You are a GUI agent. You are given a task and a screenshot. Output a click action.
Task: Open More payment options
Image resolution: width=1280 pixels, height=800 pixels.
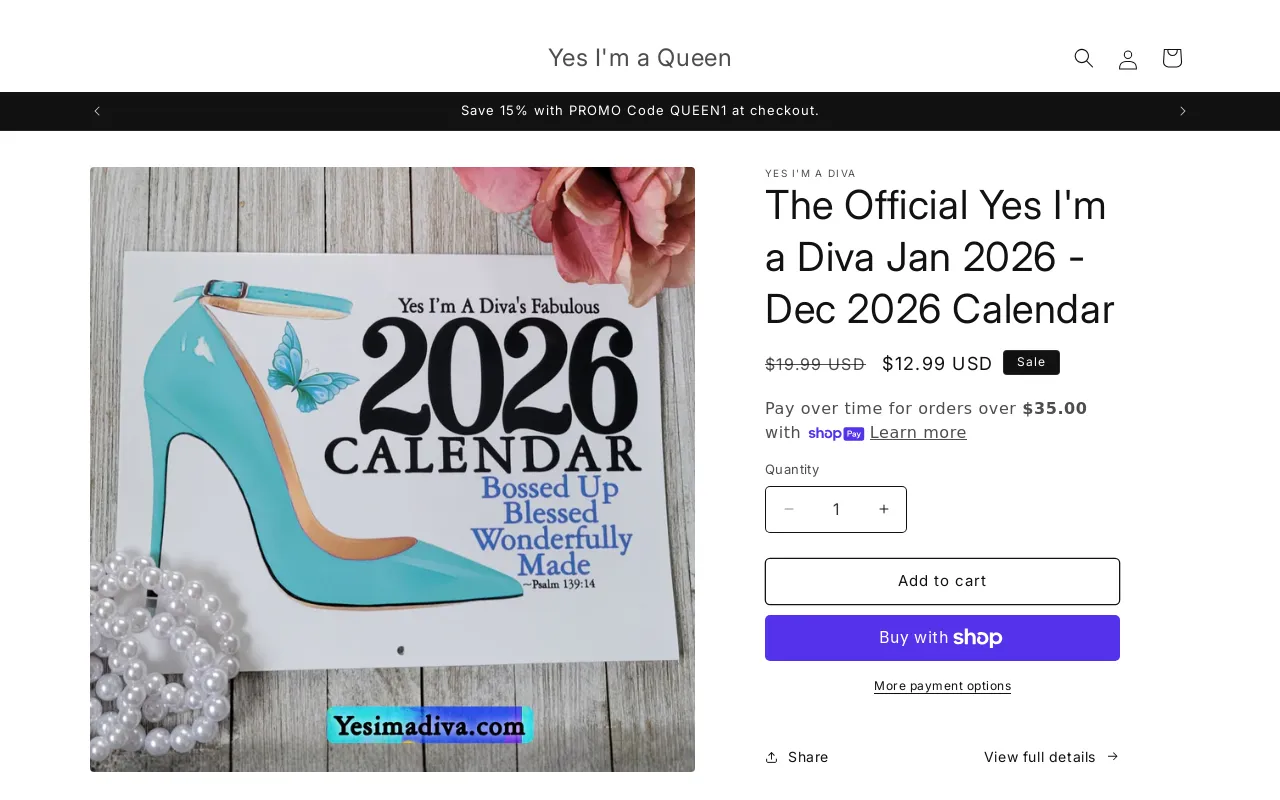pos(942,686)
